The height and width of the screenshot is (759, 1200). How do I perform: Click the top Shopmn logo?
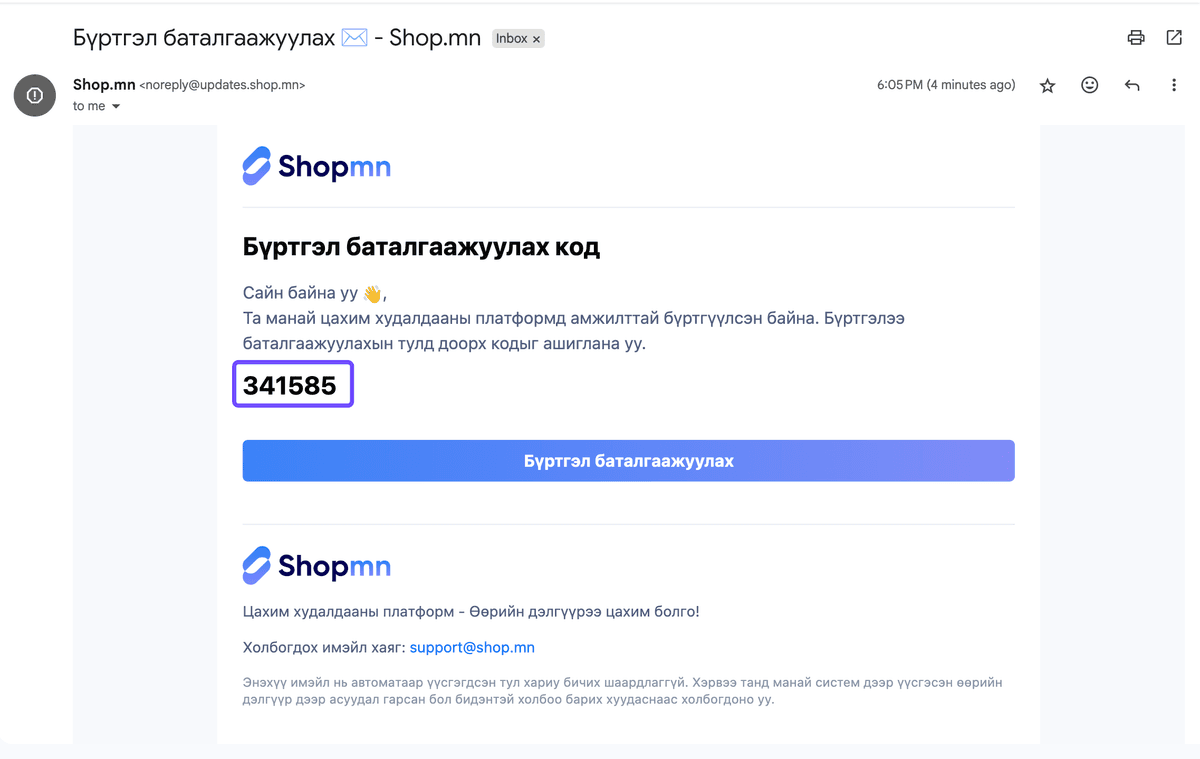[317, 166]
